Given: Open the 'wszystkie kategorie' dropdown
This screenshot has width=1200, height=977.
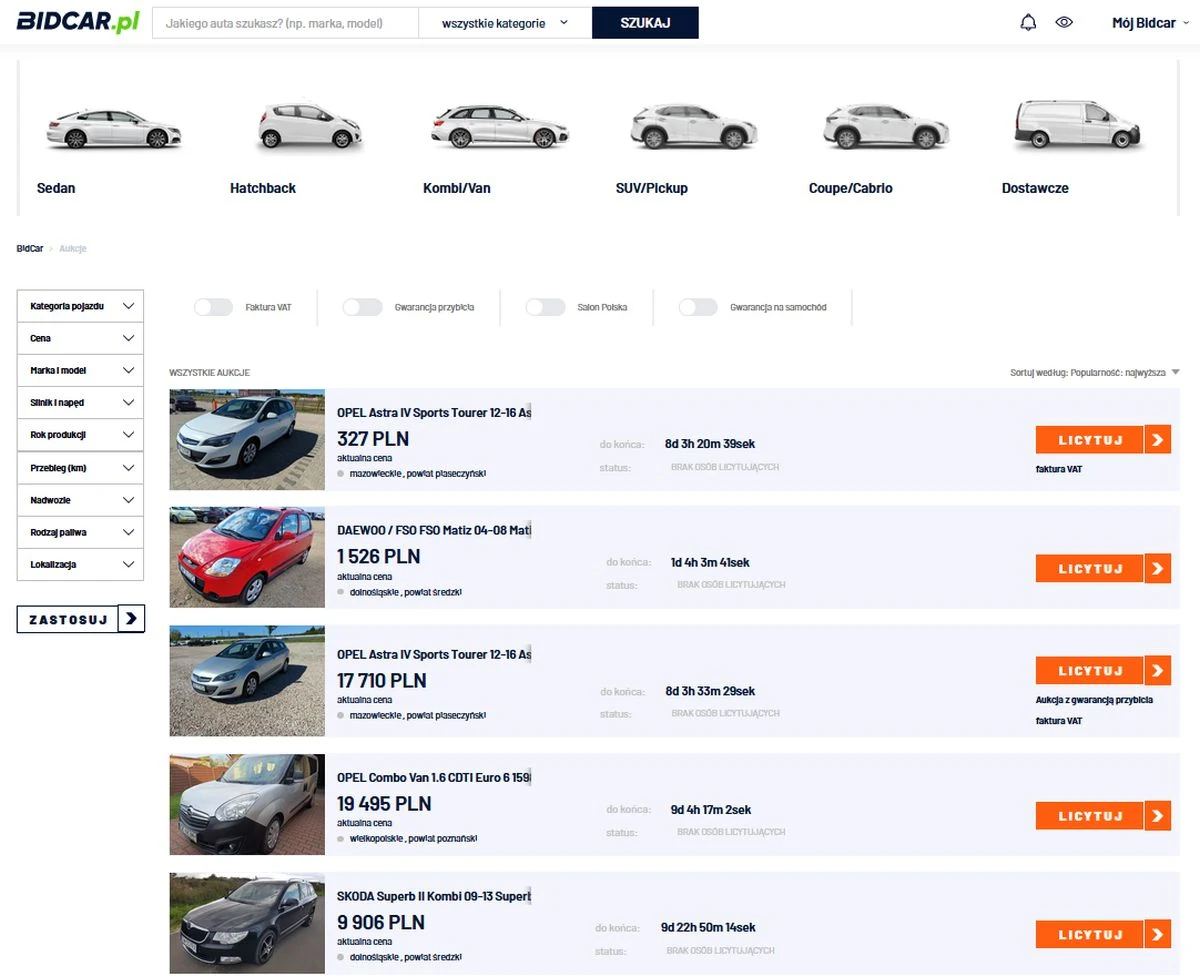Looking at the screenshot, I should [x=505, y=23].
